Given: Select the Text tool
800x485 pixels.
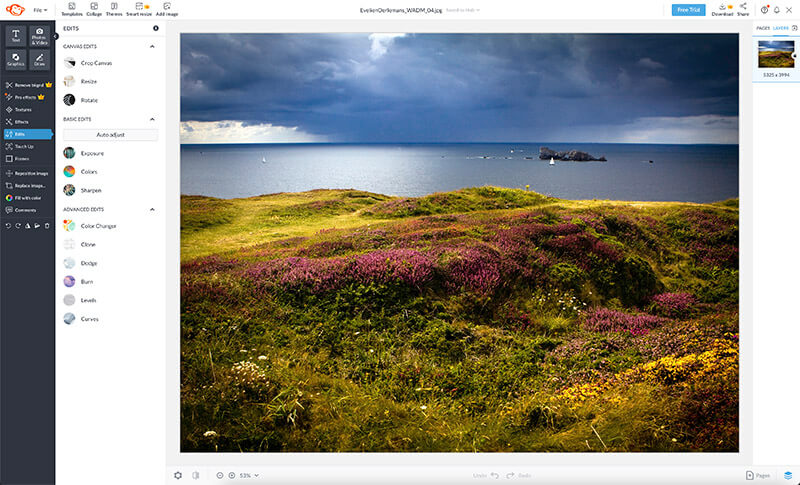Looking at the screenshot, I should (15, 35).
